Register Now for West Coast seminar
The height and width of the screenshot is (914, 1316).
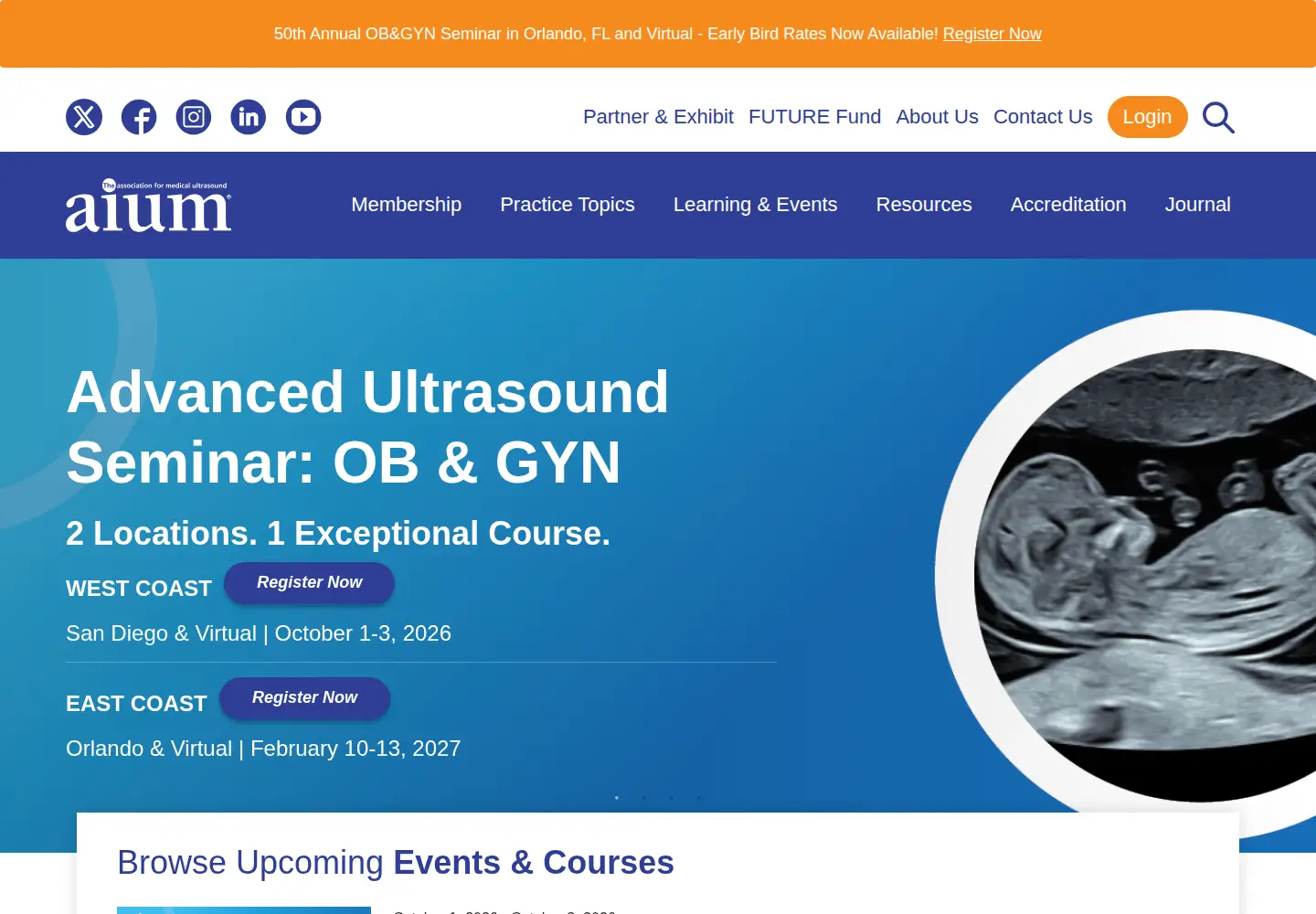[309, 583]
